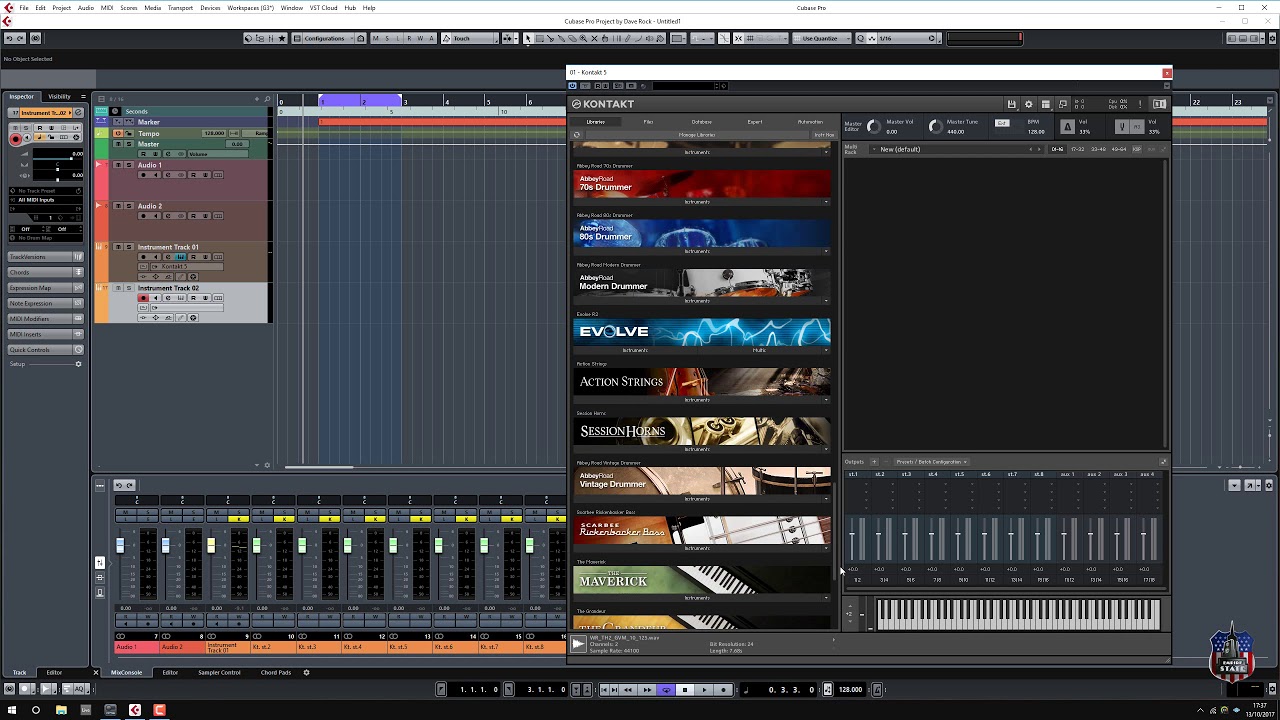Toggle record enable in the Inspector
The width and height of the screenshot is (1280, 720).
pos(15,139)
